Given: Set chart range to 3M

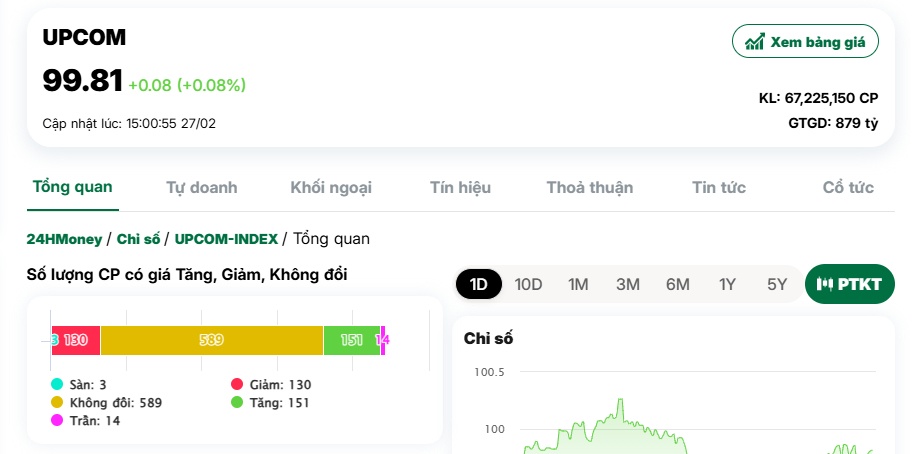Looking at the screenshot, I should click(628, 284).
